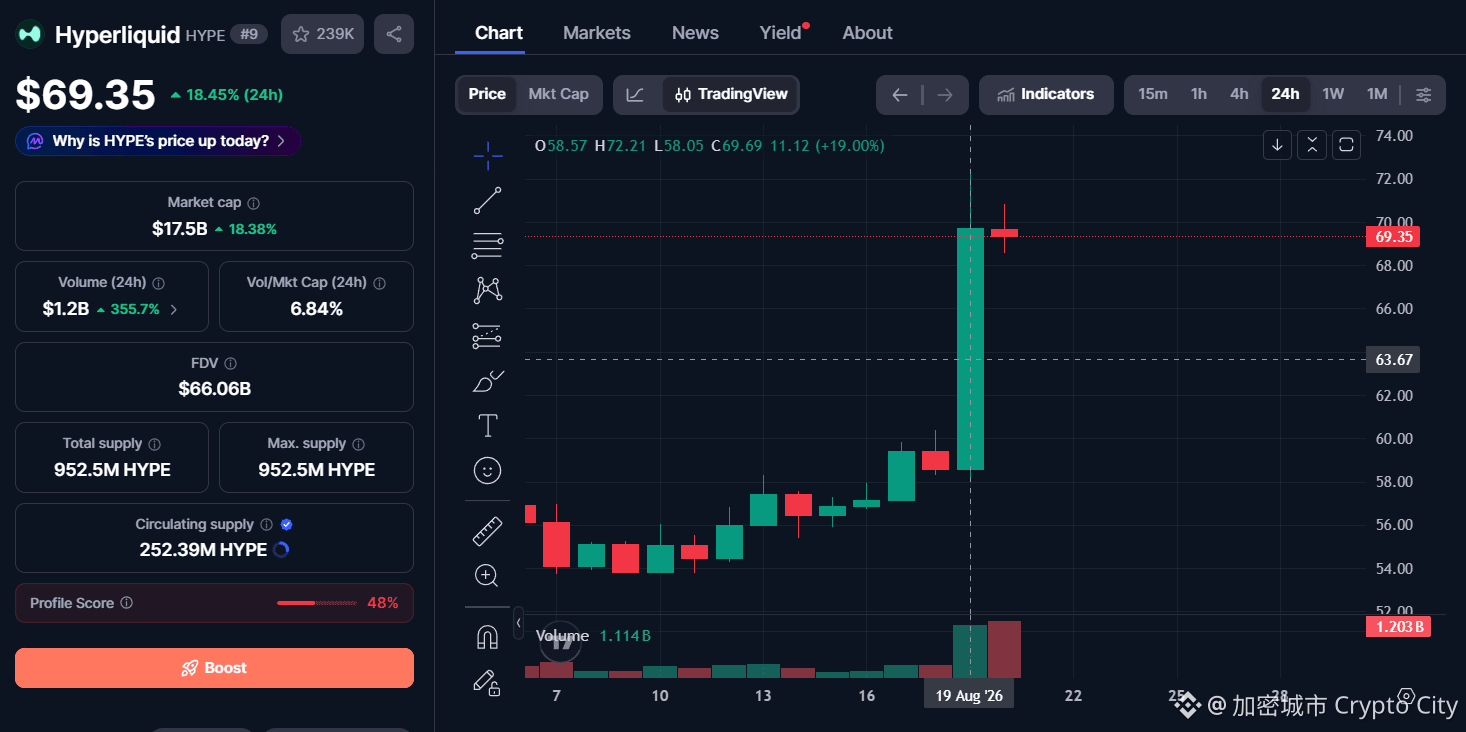Enter fullscreen chart mode icon

(1346, 145)
